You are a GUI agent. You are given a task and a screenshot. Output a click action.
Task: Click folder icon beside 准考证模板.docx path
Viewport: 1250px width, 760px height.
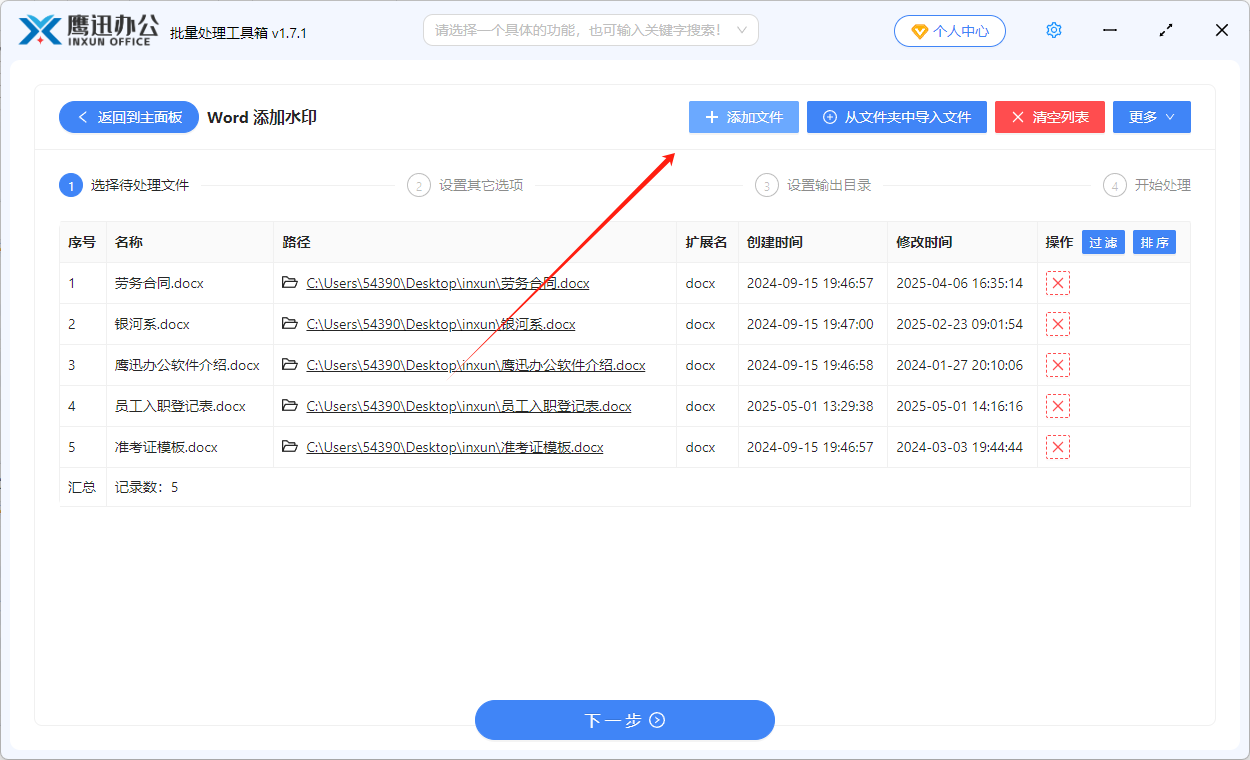point(290,447)
